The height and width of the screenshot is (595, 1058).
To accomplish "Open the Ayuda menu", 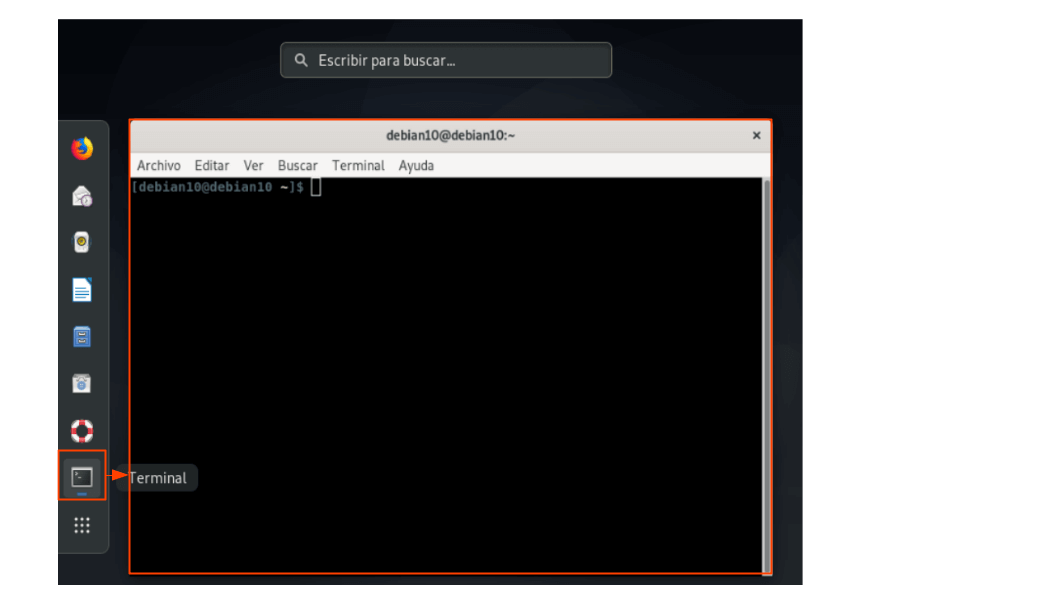I will [416, 166].
